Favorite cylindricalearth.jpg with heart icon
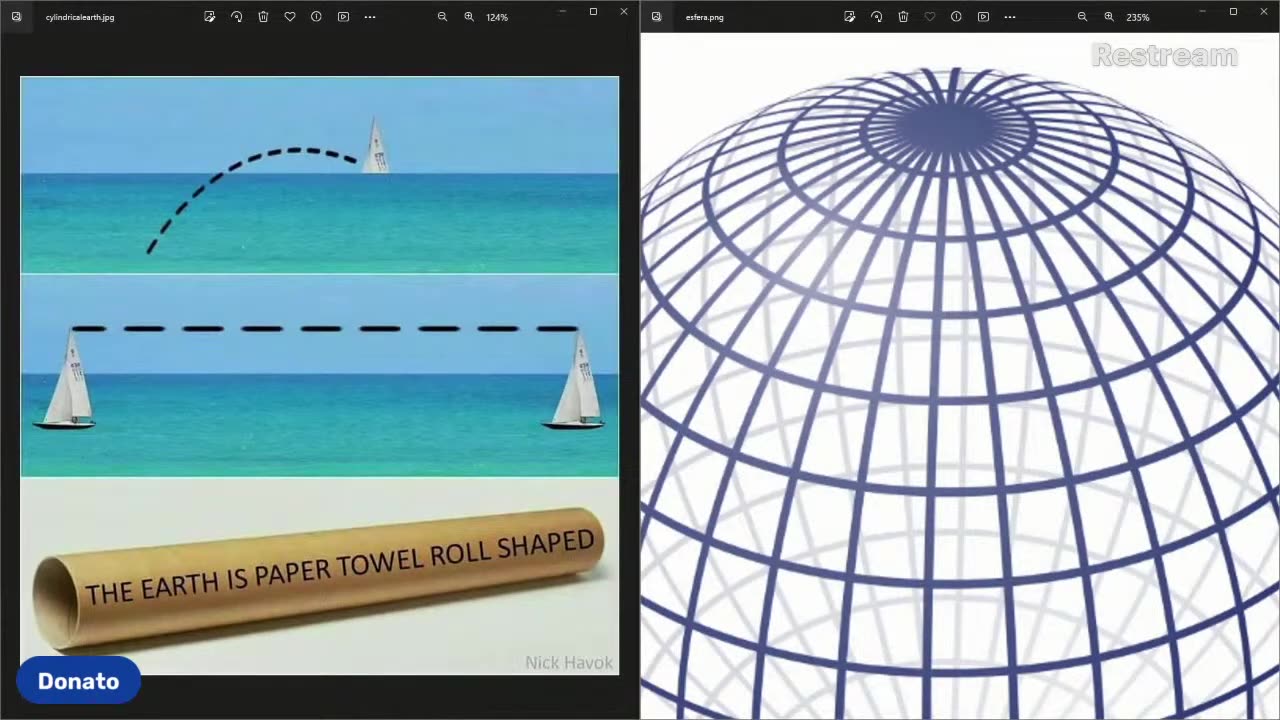The image size is (1280, 720). tap(290, 17)
